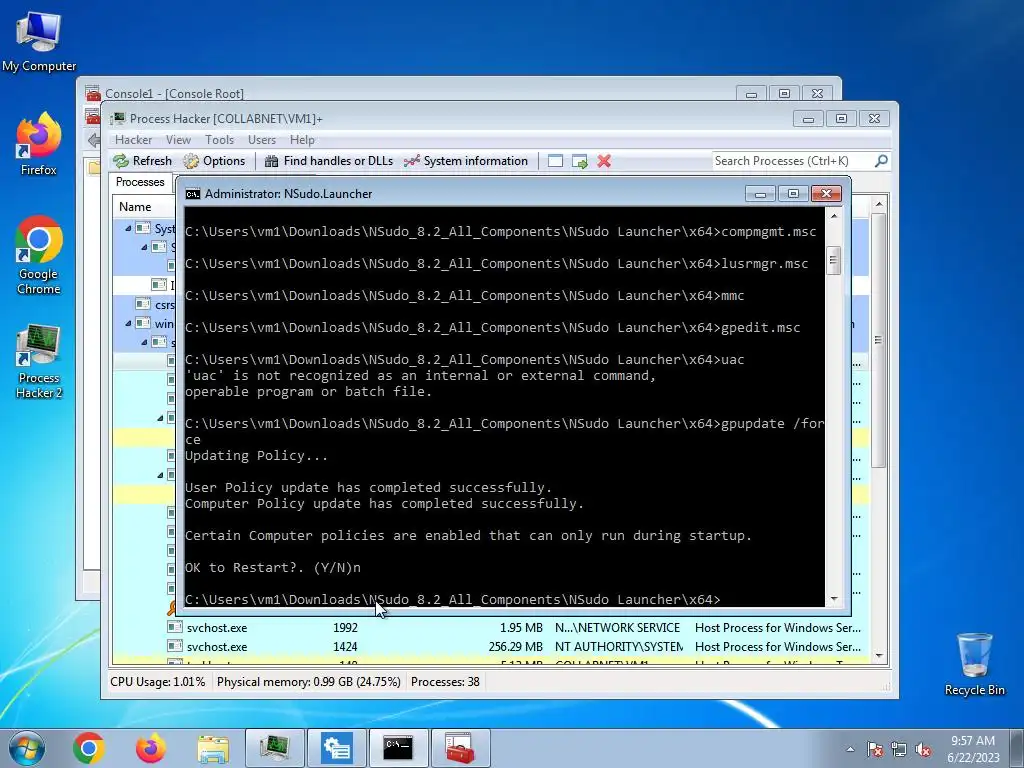This screenshot has width=1024, height=768.
Task: Open the Users menu
Action: click(262, 140)
